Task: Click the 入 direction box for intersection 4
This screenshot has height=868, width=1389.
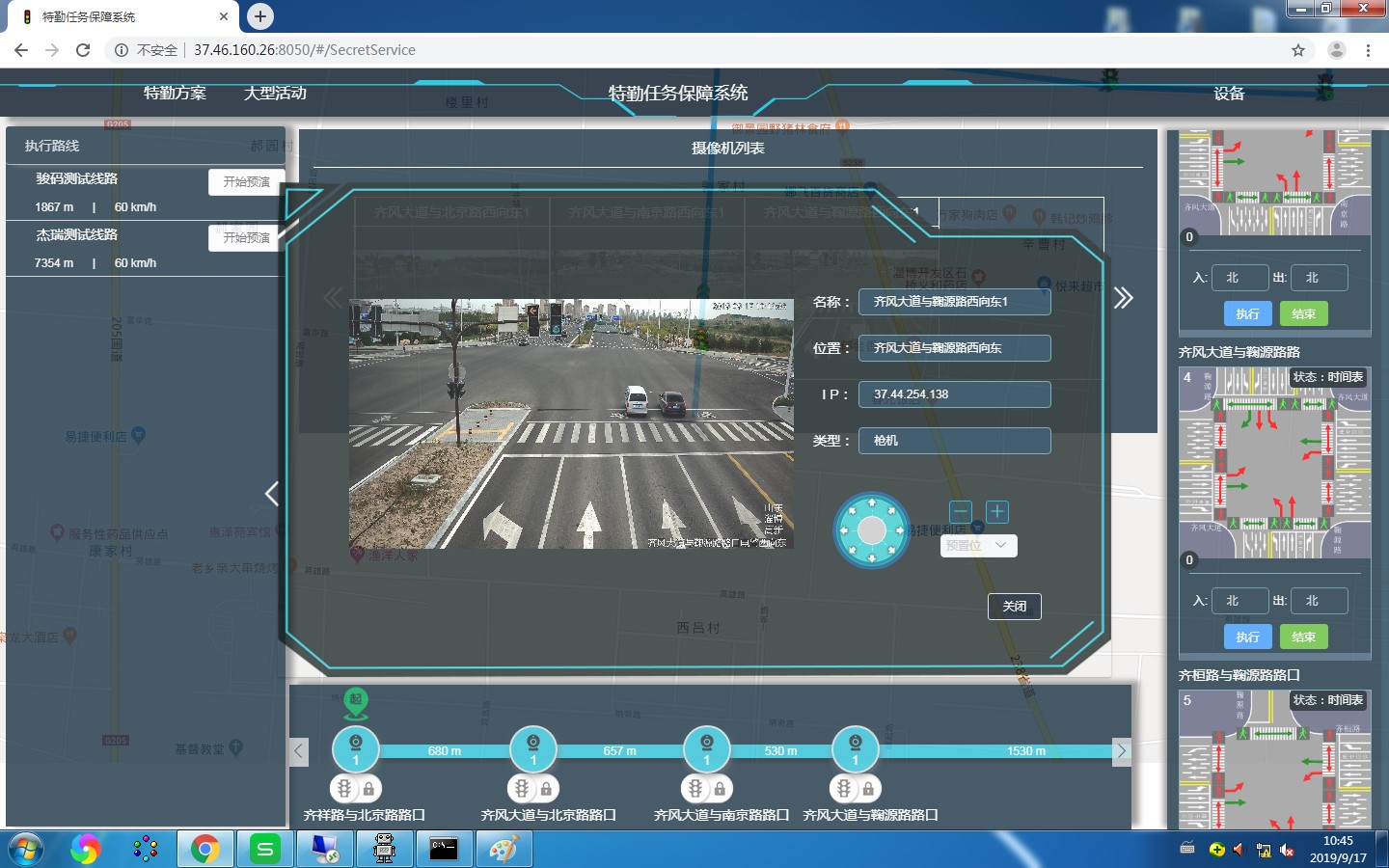Action: click(1239, 601)
